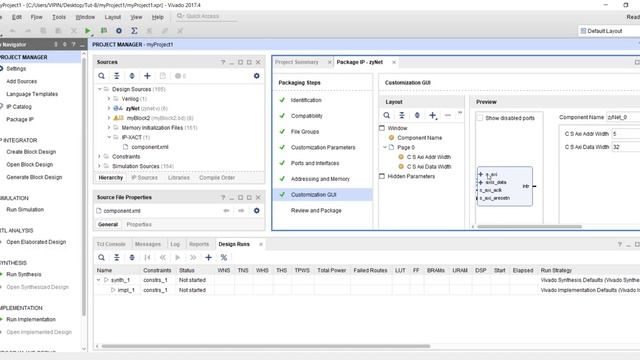This screenshot has width=640, height=360.
Task: Select Hidden Parameters in Layout tree
Action: (x=411, y=176)
